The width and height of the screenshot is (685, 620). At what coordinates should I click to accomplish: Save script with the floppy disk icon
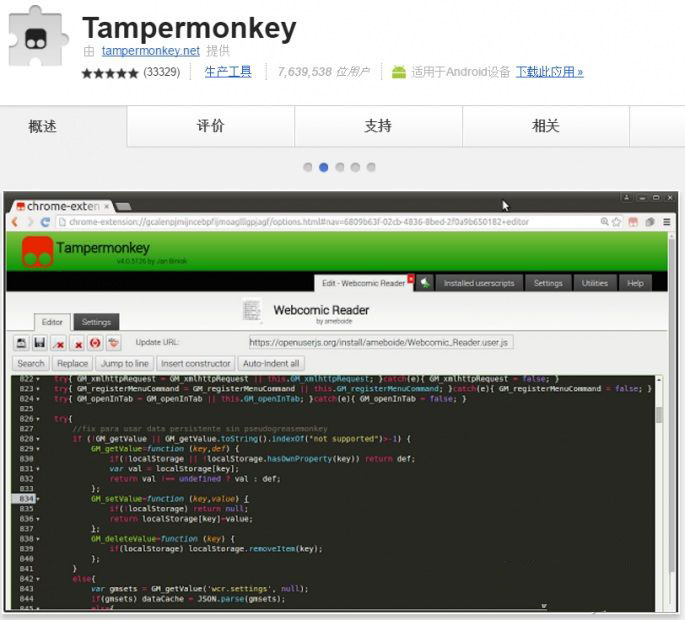pyautogui.click(x=40, y=343)
